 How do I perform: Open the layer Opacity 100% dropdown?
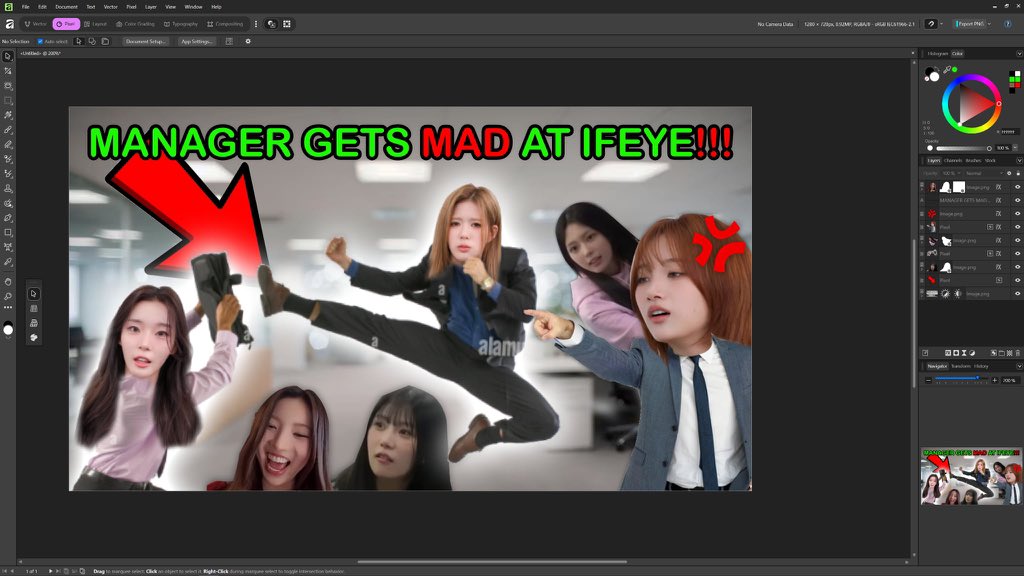[950, 173]
